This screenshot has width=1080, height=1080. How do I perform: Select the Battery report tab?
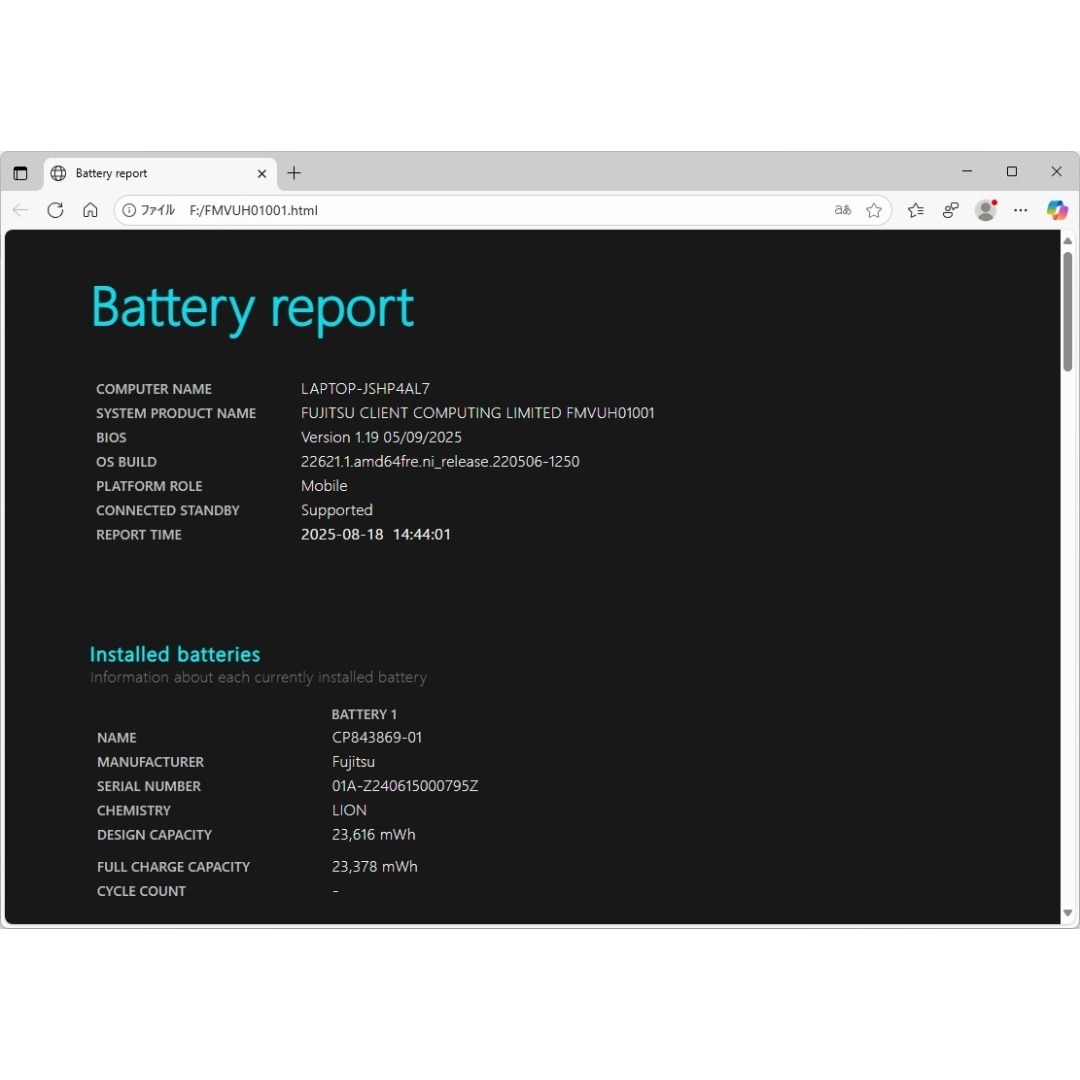click(160, 174)
